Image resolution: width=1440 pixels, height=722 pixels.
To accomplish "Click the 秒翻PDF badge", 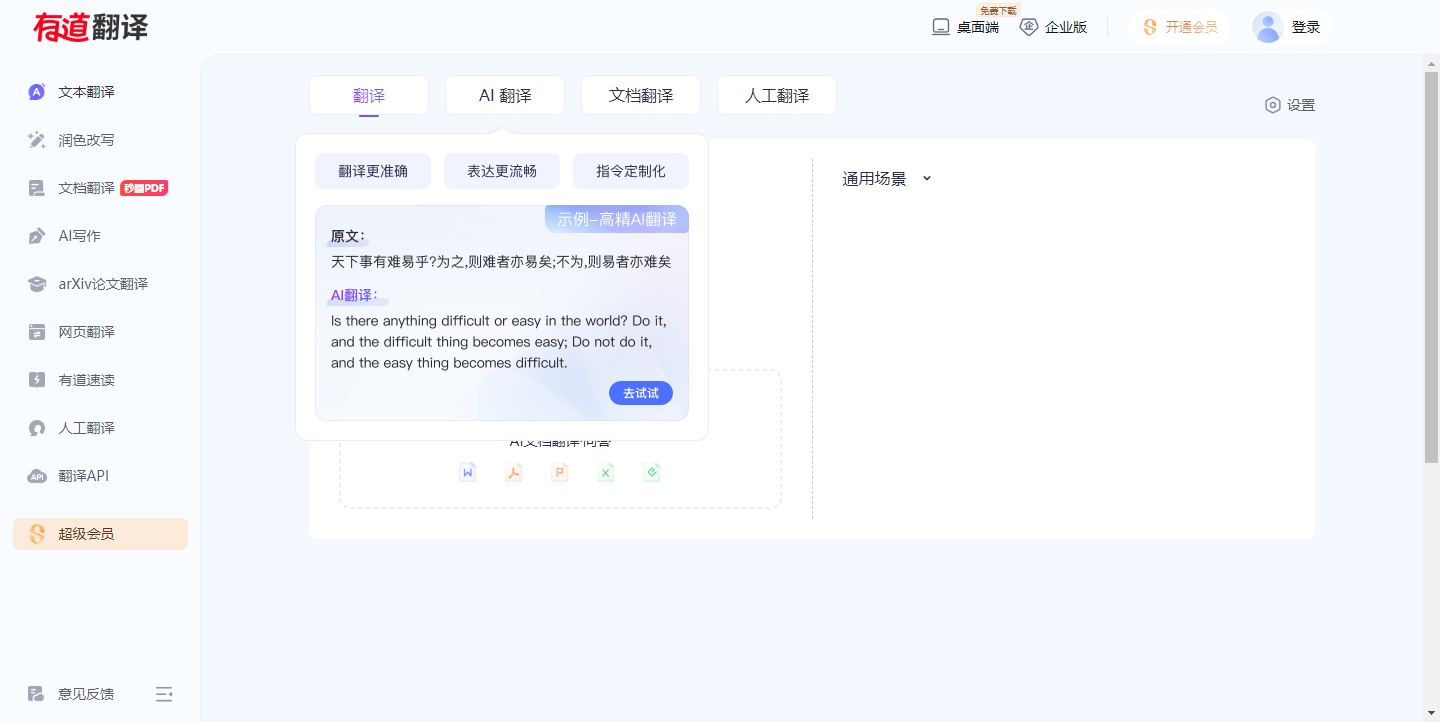I will (x=144, y=188).
